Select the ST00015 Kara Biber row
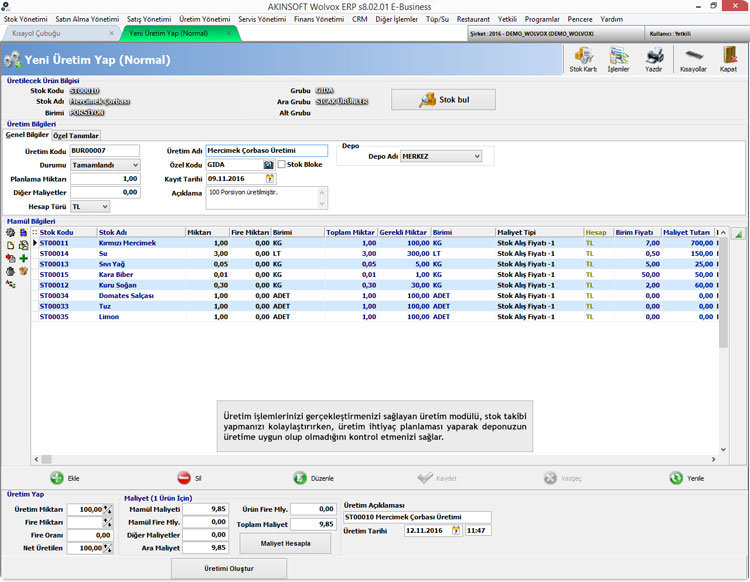The height and width of the screenshot is (582, 750). pyautogui.click(x=375, y=275)
